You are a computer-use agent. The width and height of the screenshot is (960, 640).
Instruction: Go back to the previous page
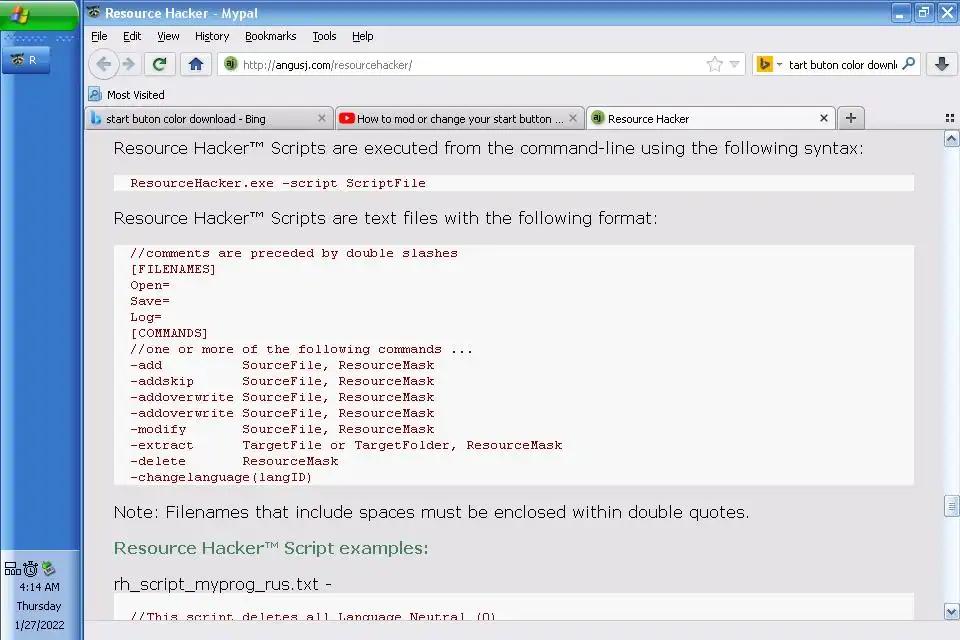point(103,64)
